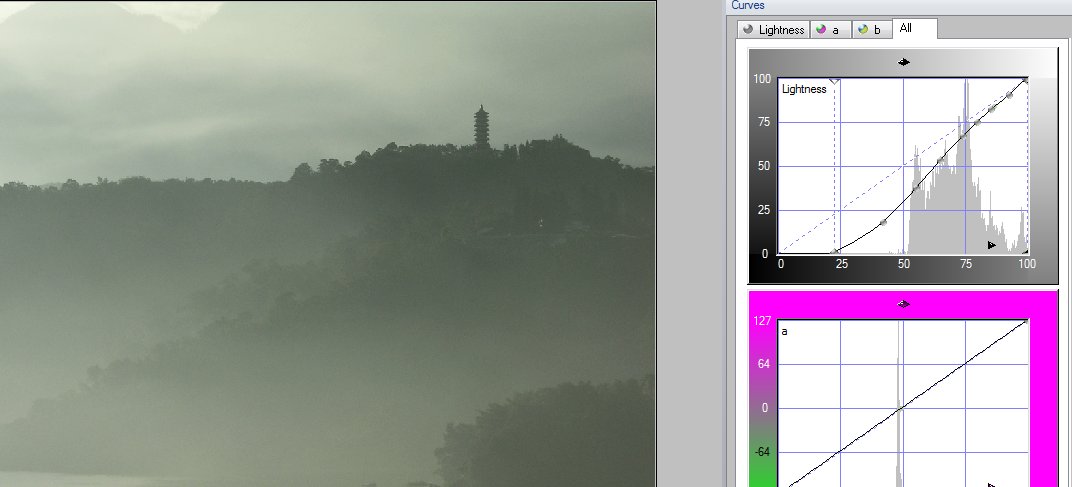Click the double-arrow handle above the Lightness curve
This screenshot has width=1072, height=487.
click(x=904, y=62)
